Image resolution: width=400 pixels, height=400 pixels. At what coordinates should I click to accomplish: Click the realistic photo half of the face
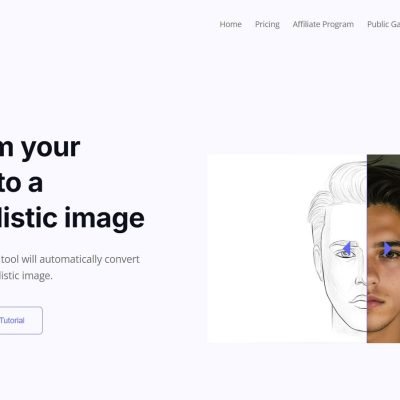tap(384, 248)
